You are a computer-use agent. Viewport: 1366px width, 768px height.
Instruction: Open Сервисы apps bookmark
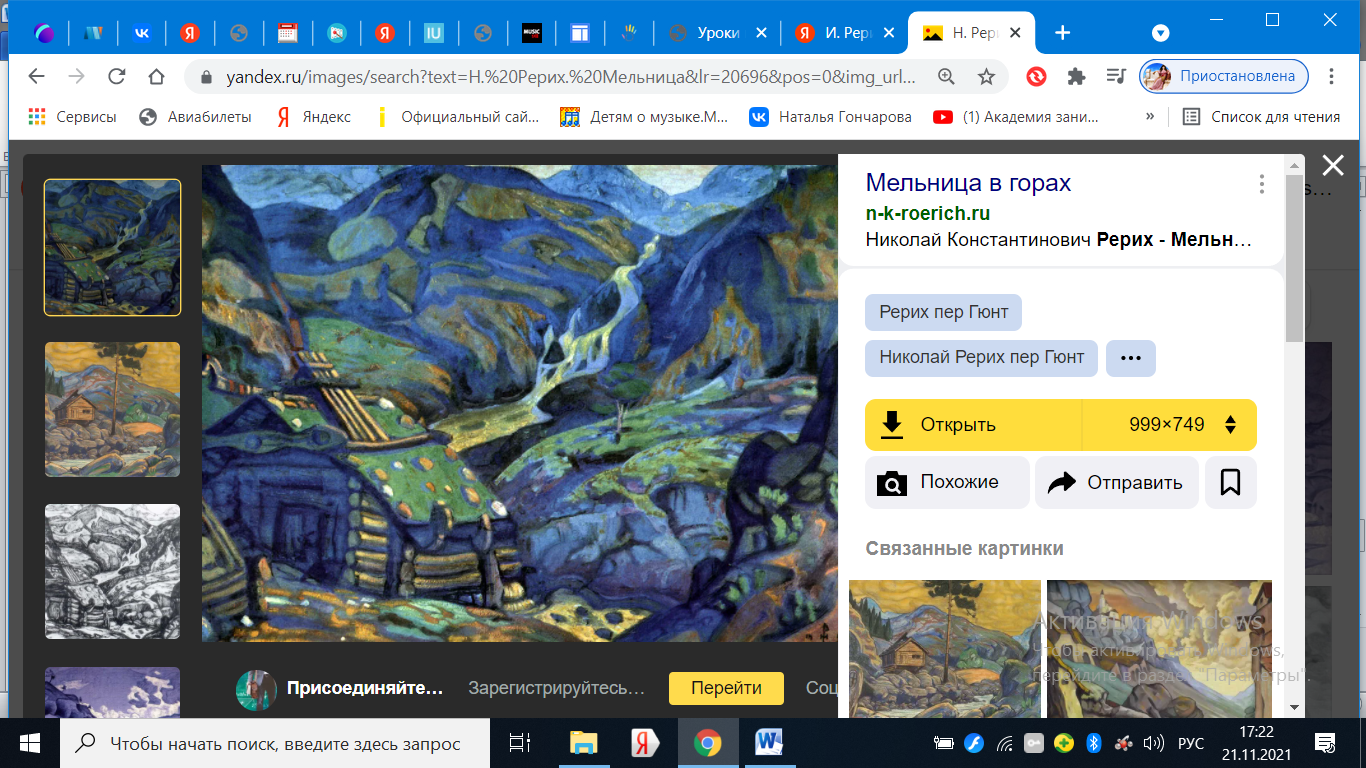point(72,117)
